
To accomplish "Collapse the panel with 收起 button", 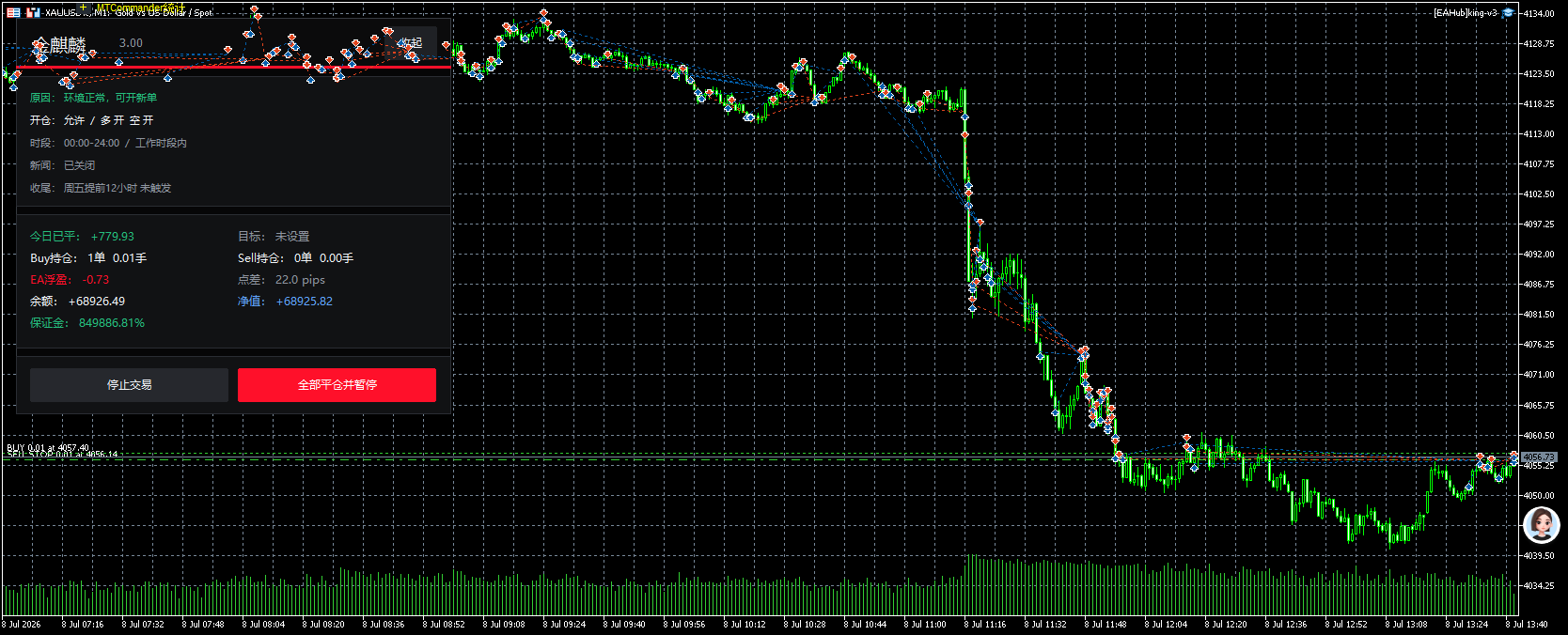I will point(411,43).
